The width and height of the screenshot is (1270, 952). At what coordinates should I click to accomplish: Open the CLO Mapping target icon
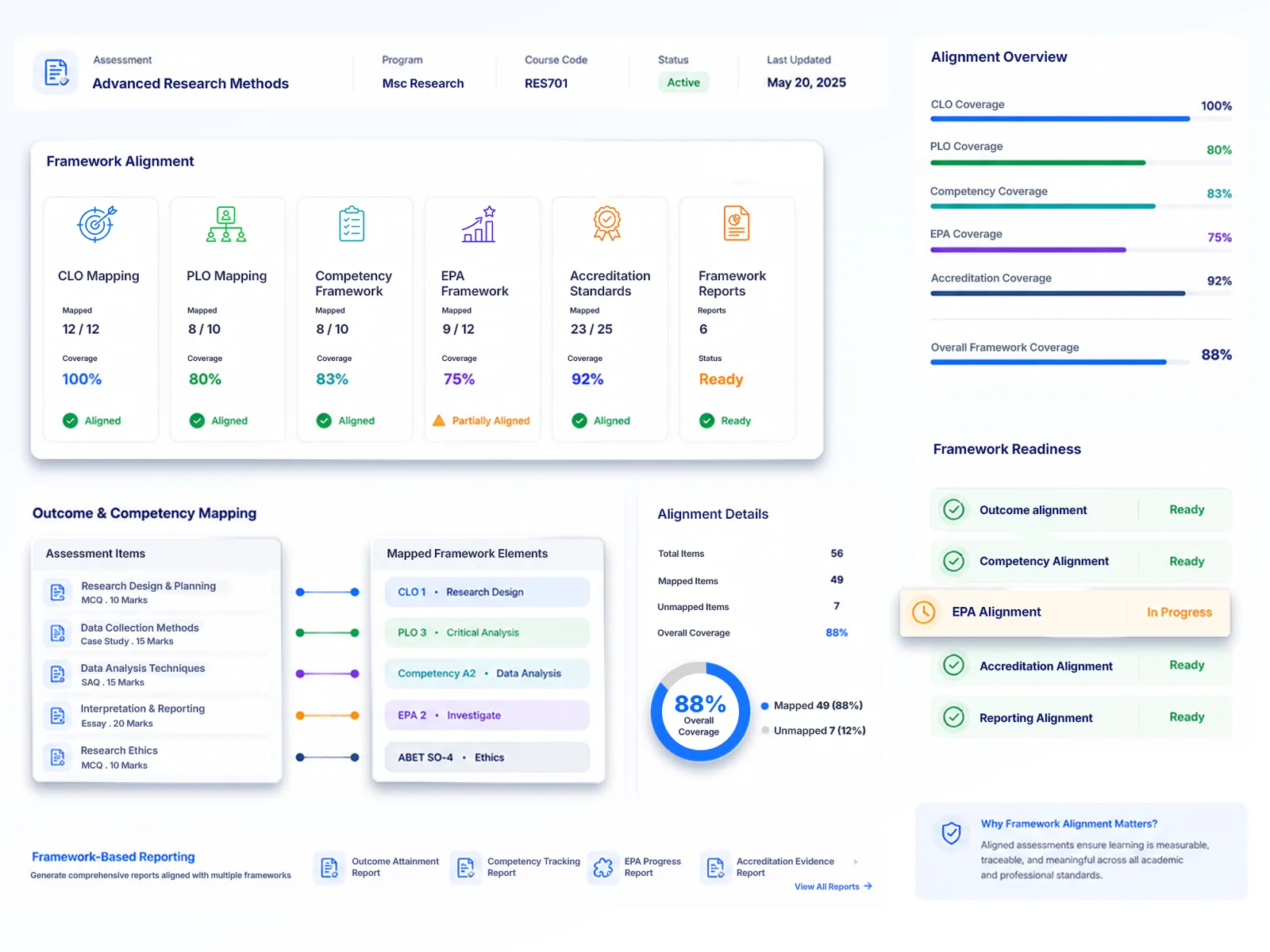(x=97, y=224)
